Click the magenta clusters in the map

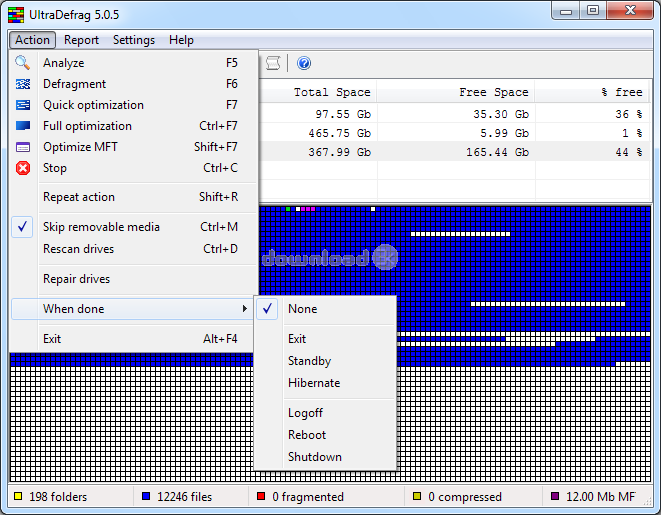308,209
